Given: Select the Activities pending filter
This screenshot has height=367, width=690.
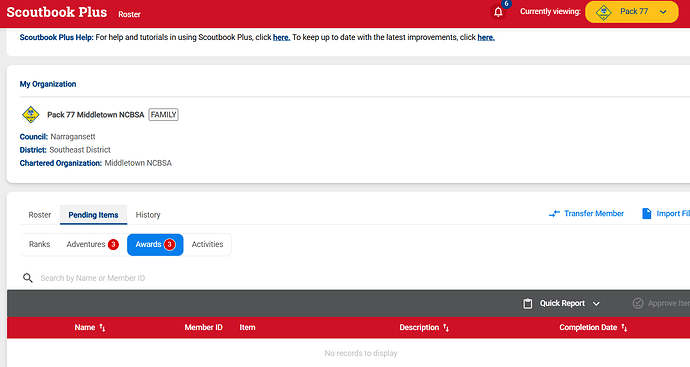Looking at the screenshot, I should pos(207,244).
